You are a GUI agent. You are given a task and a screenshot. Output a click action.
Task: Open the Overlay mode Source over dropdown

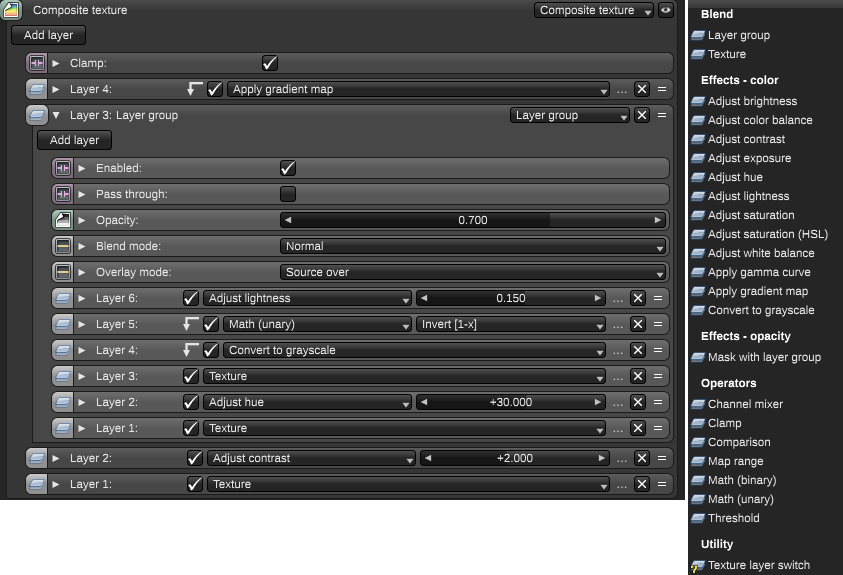click(x=473, y=271)
